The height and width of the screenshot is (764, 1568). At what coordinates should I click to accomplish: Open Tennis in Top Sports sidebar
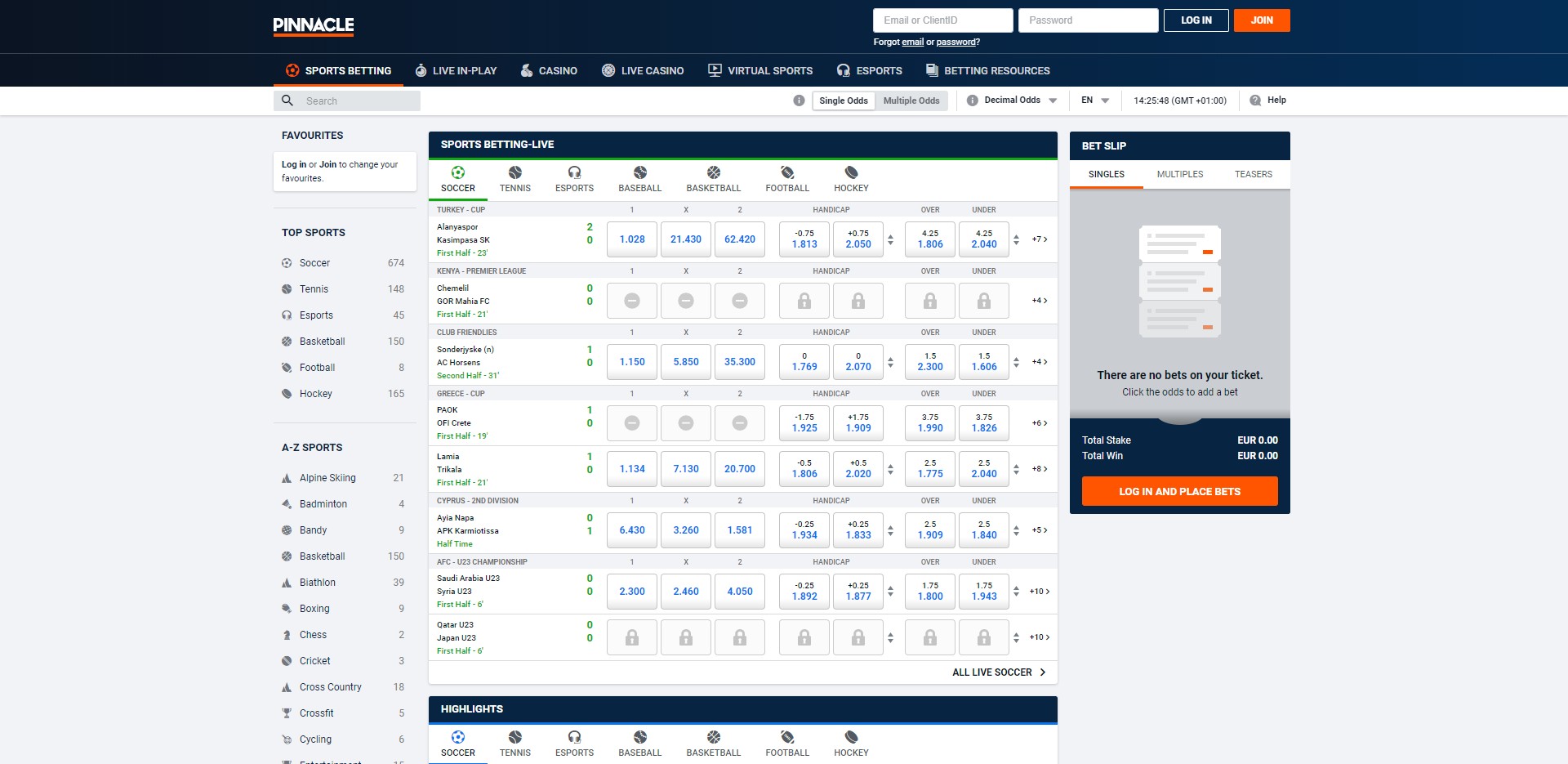tap(343, 289)
